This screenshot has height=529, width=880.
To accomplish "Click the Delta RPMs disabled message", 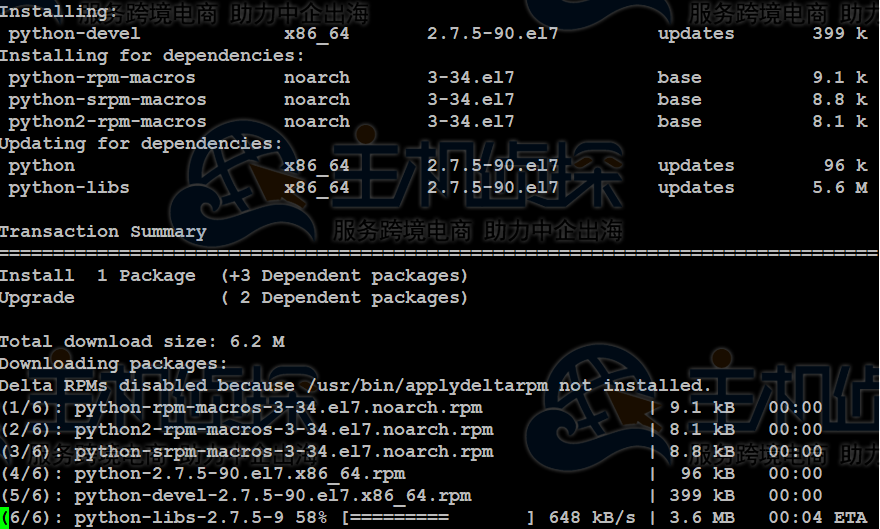I will [x=354, y=386].
